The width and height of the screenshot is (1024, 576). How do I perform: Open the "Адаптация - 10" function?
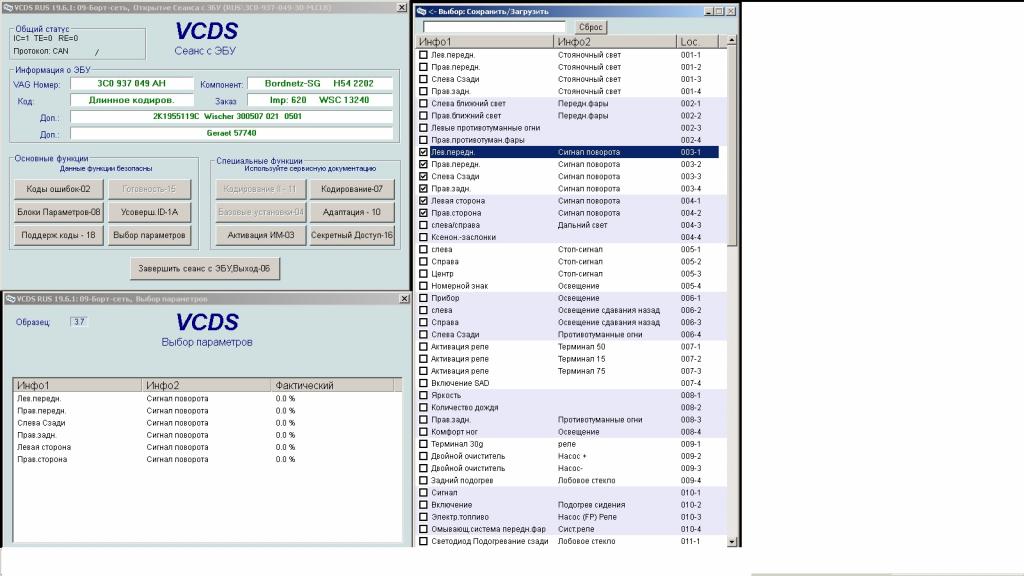[x=351, y=212]
